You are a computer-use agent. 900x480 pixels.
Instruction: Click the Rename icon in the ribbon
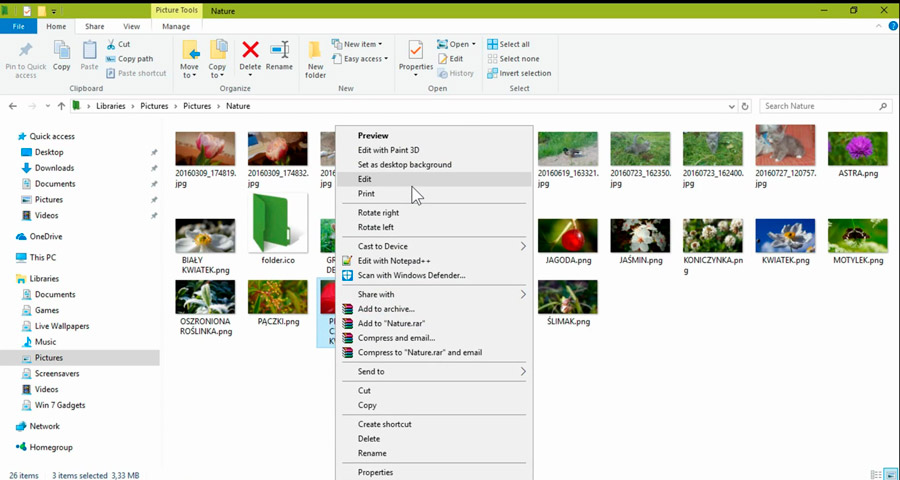280,51
